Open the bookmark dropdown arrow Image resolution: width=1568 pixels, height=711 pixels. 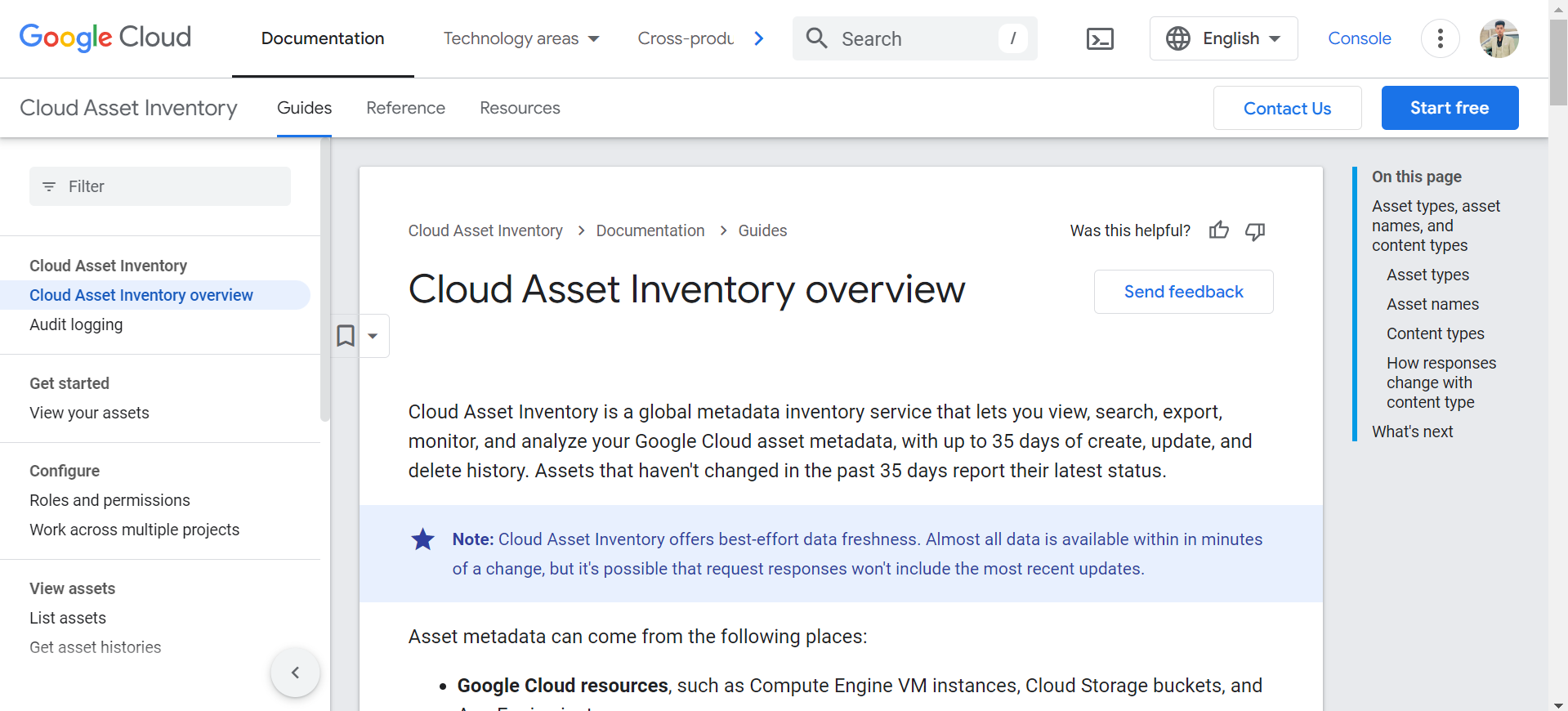click(x=373, y=336)
